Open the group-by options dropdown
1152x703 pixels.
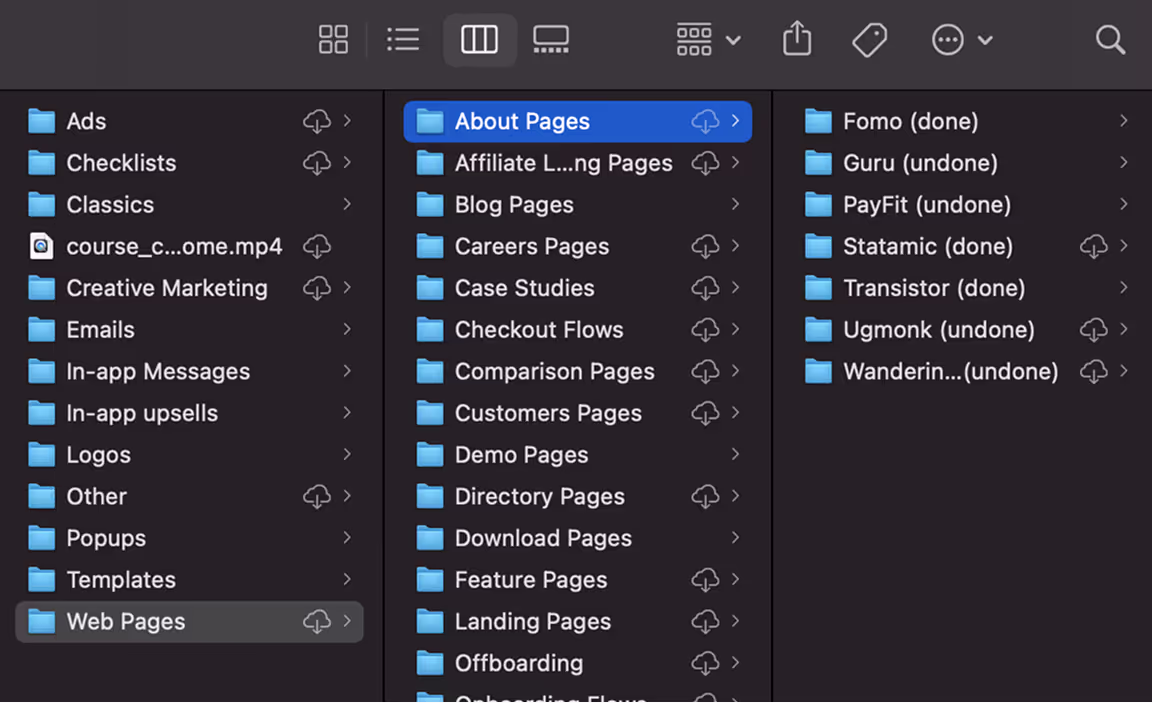(708, 40)
